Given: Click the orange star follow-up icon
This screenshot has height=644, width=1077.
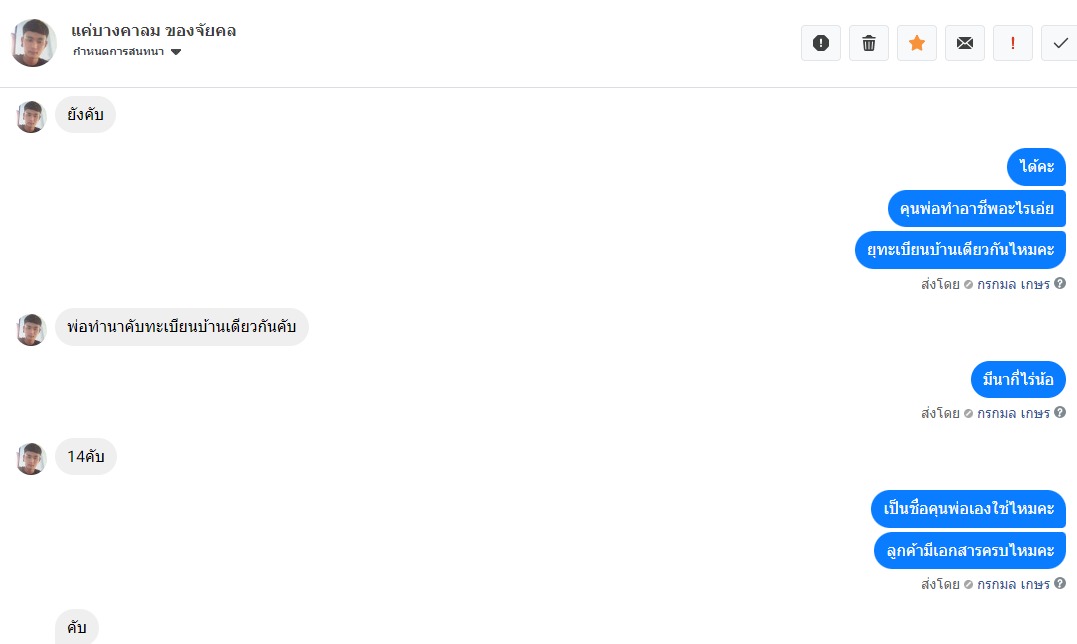Looking at the screenshot, I should (x=917, y=43).
